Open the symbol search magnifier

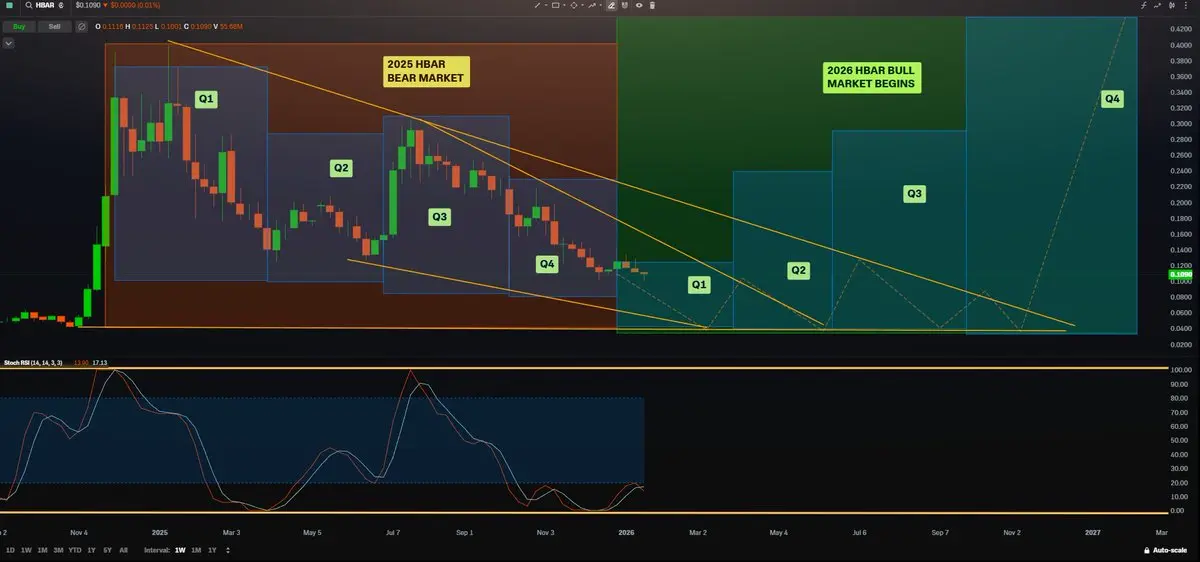click(x=29, y=5)
